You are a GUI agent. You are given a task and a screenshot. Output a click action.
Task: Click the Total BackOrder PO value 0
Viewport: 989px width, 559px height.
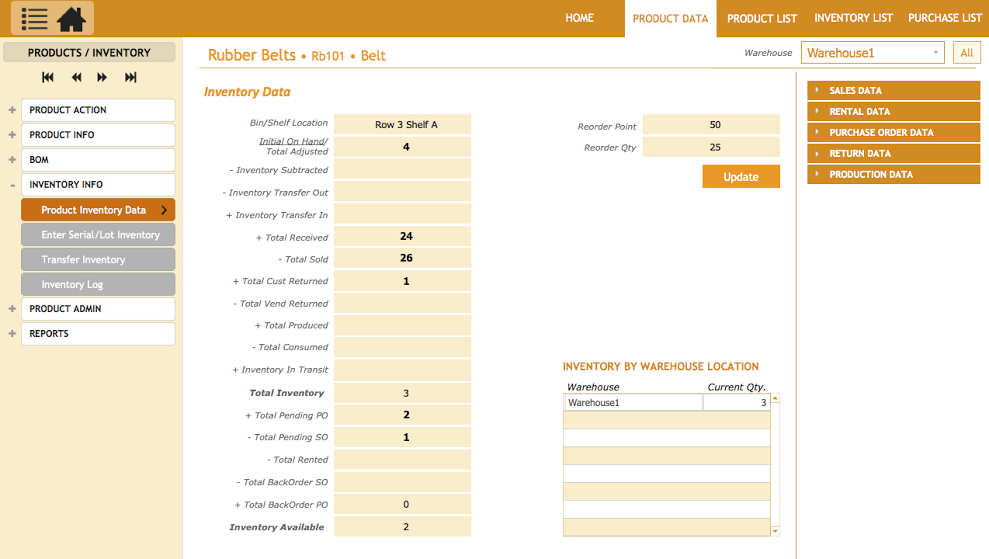click(402, 504)
